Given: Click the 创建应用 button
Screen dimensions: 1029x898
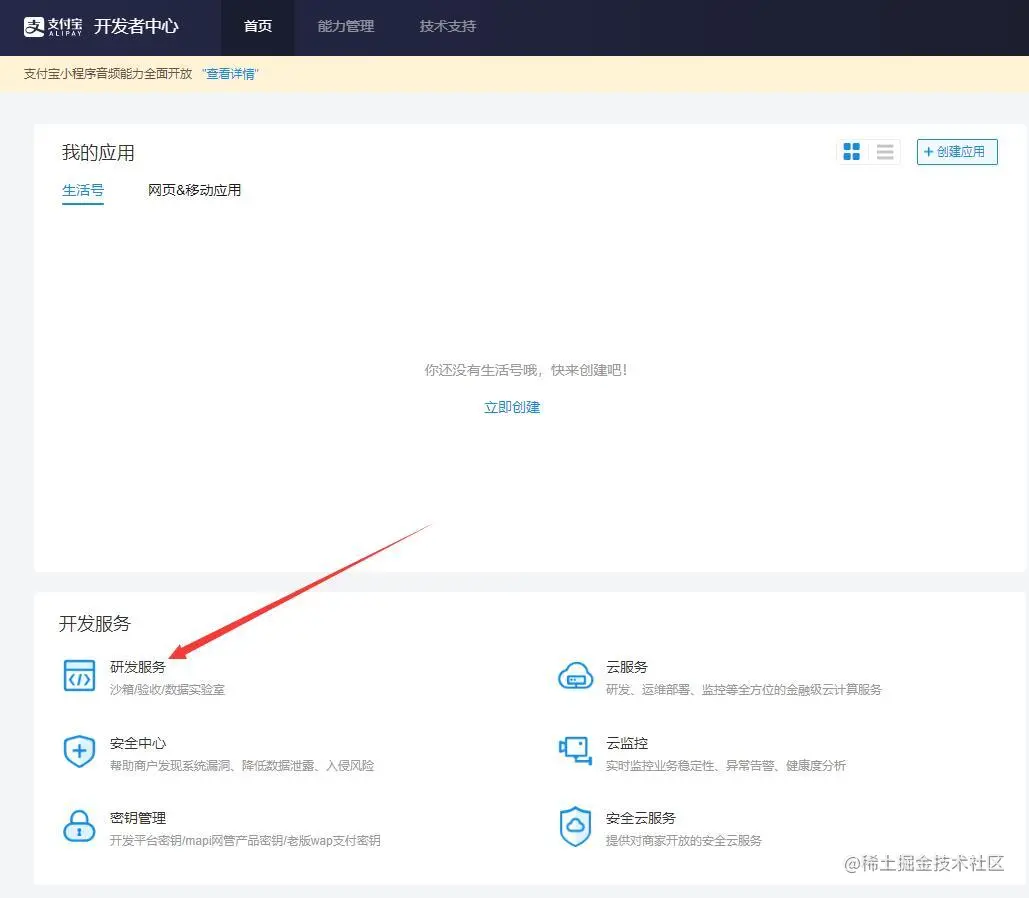Looking at the screenshot, I should 957,152.
